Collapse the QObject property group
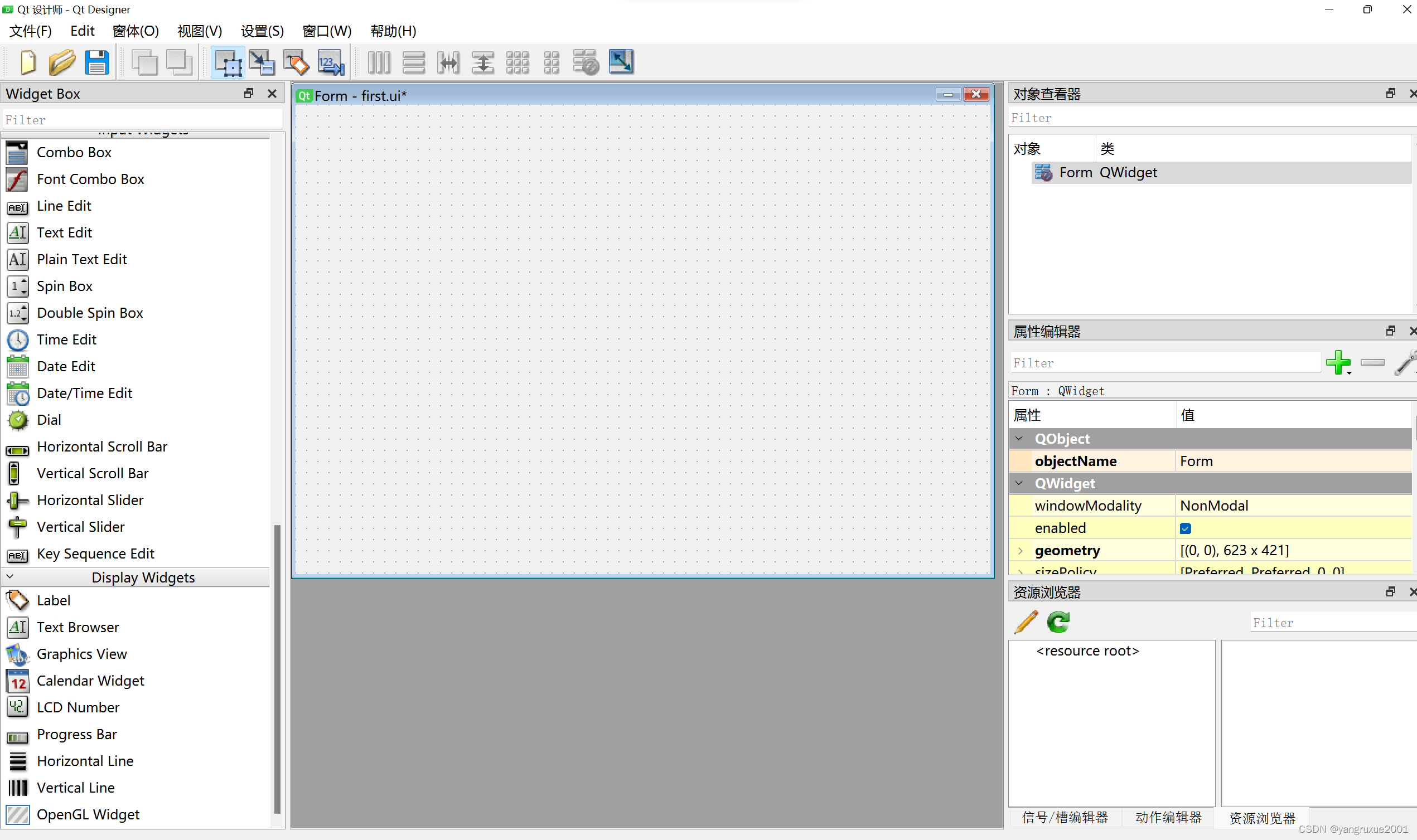This screenshot has height=840, width=1417. [x=1019, y=439]
